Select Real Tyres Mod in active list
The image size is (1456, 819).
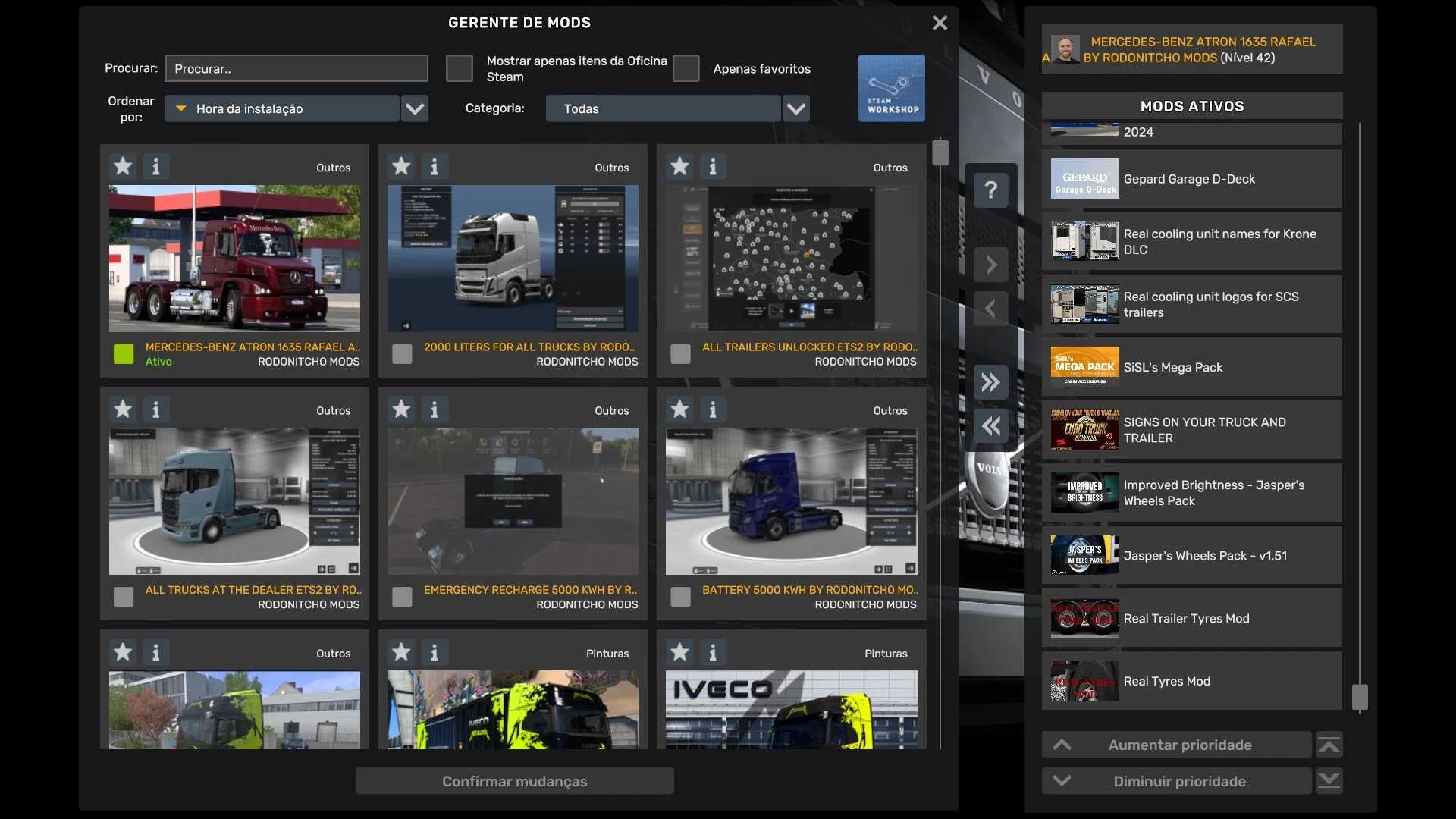tap(1191, 681)
